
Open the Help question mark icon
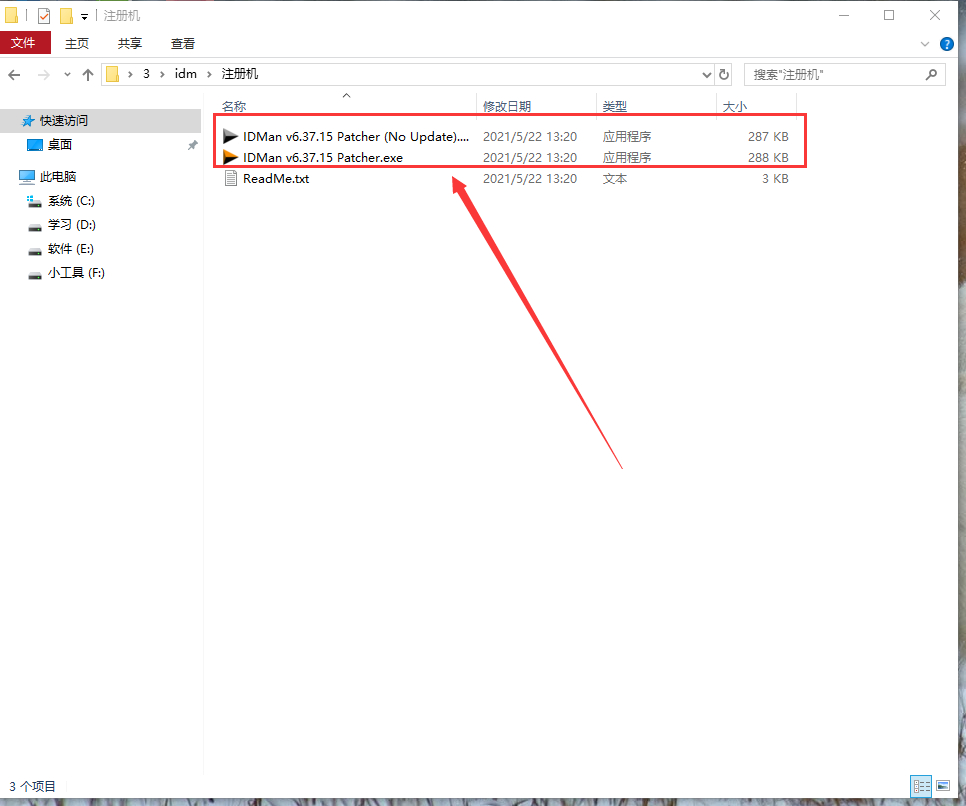point(947,44)
